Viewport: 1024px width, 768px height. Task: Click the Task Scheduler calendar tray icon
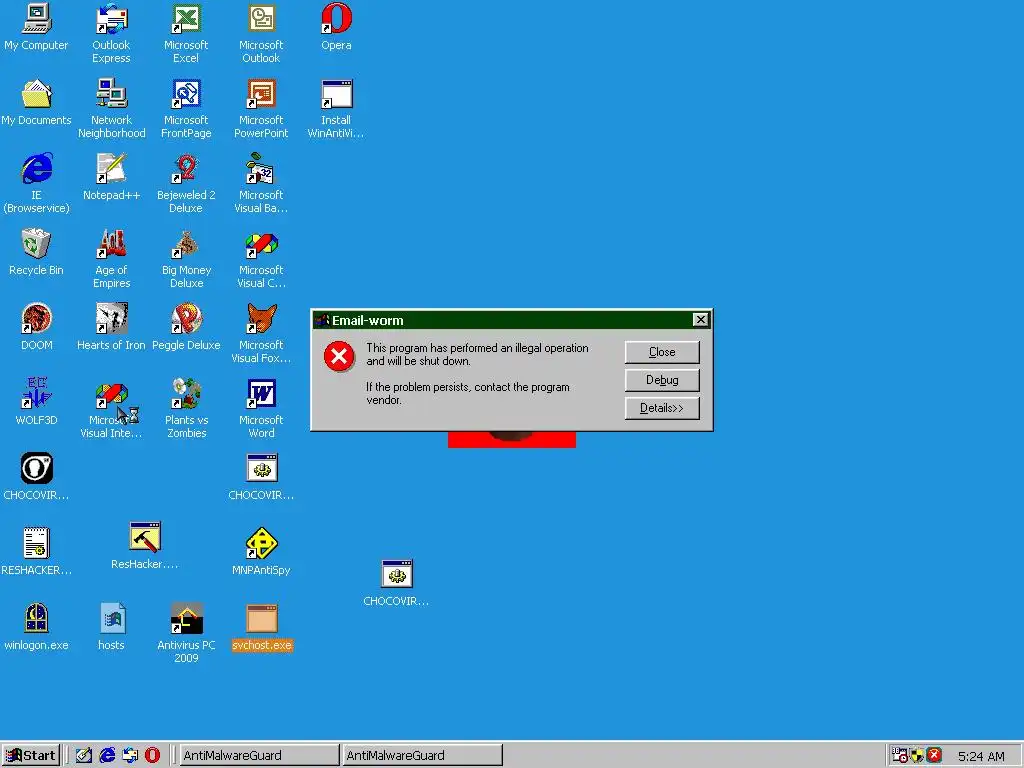900,755
